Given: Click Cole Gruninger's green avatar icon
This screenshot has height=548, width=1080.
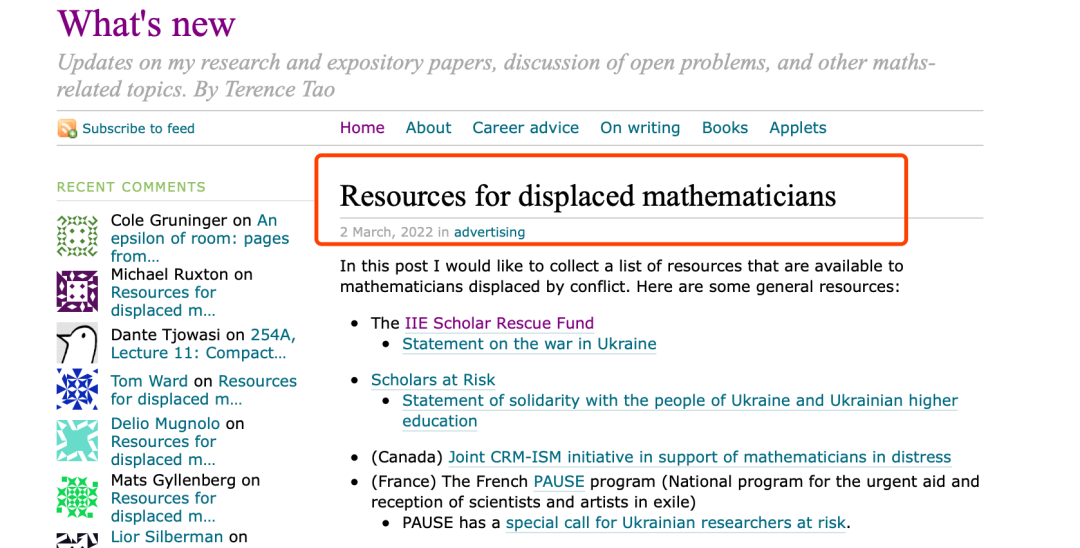Looking at the screenshot, I should [77, 235].
